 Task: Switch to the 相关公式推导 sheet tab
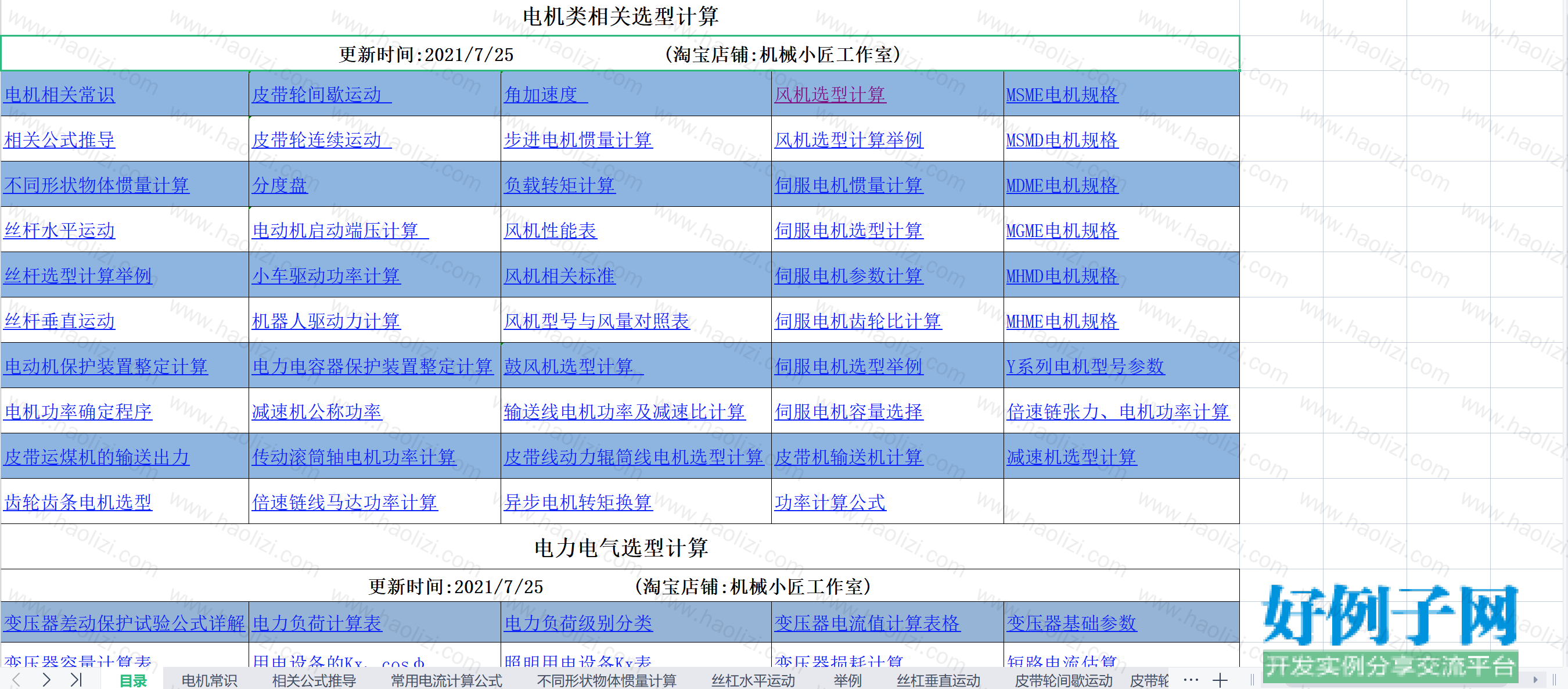[x=314, y=680]
